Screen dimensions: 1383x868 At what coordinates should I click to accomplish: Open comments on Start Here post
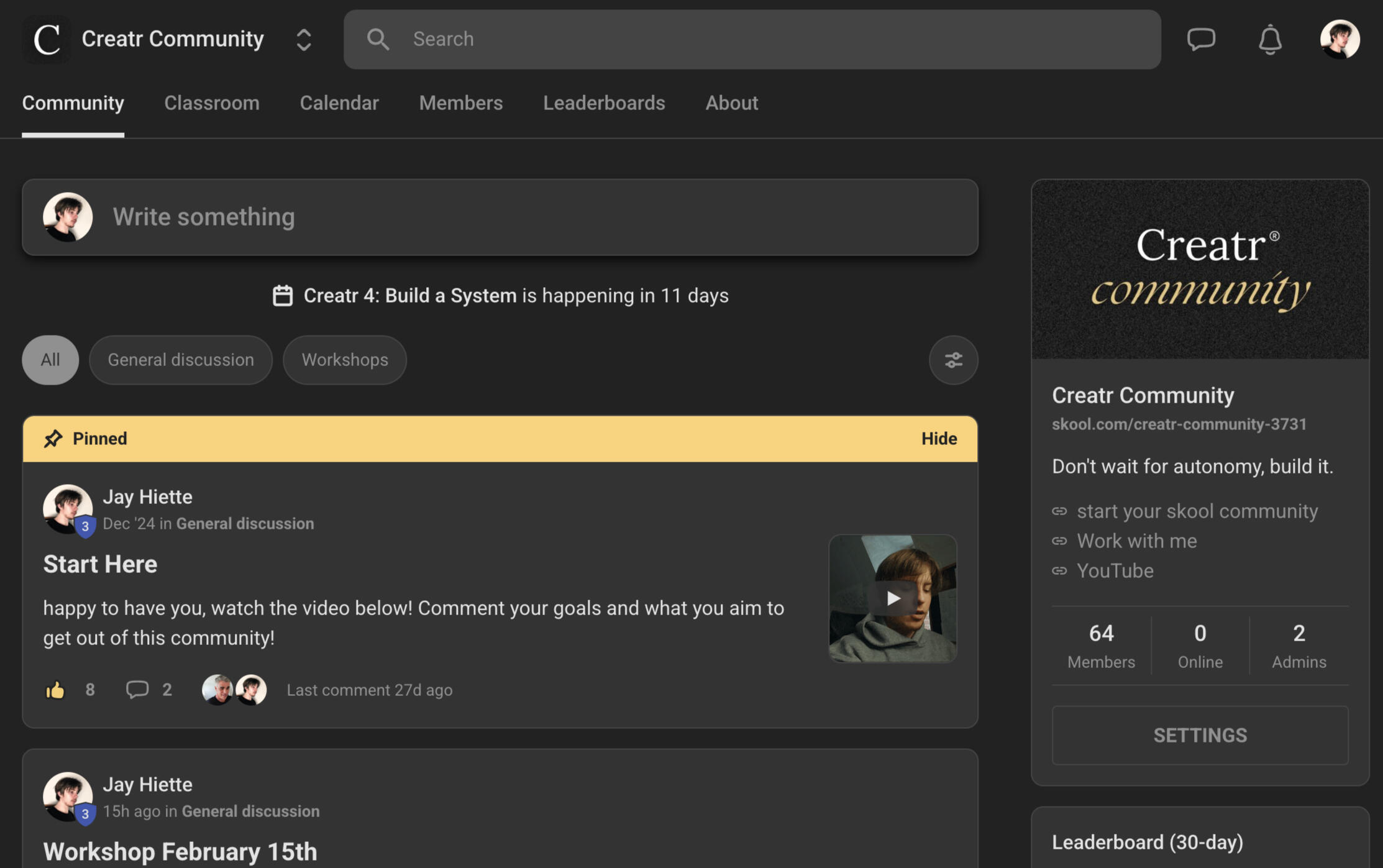point(137,690)
